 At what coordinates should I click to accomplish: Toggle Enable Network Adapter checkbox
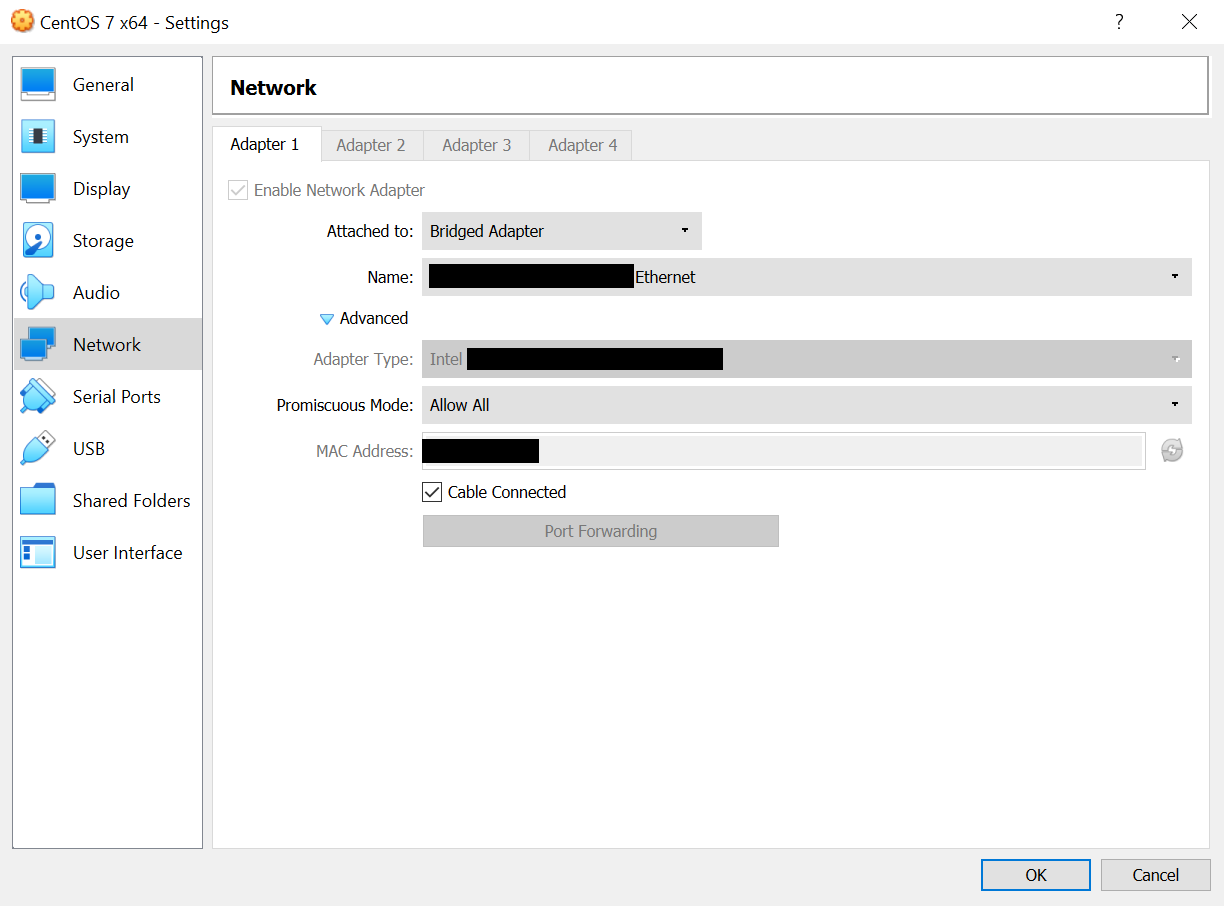click(238, 190)
